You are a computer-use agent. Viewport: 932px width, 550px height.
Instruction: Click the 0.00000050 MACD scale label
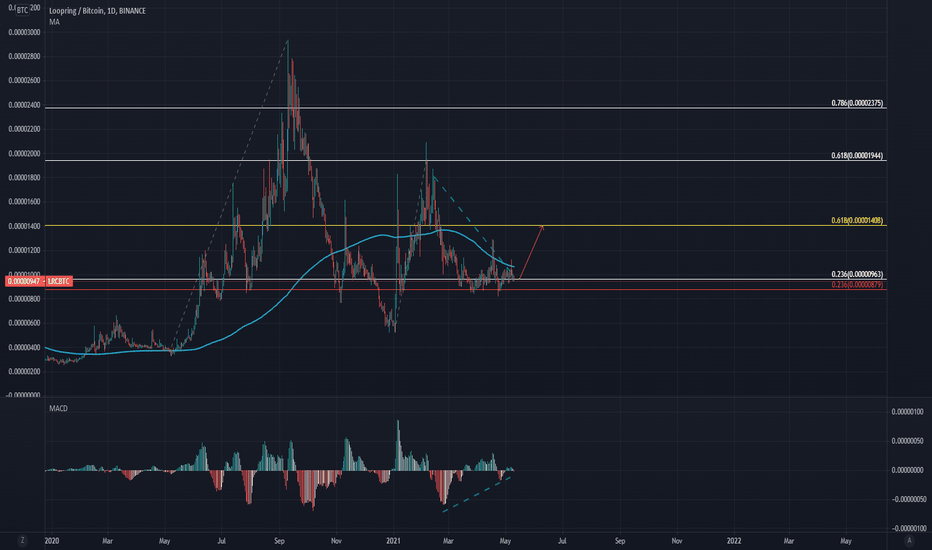pos(908,441)
